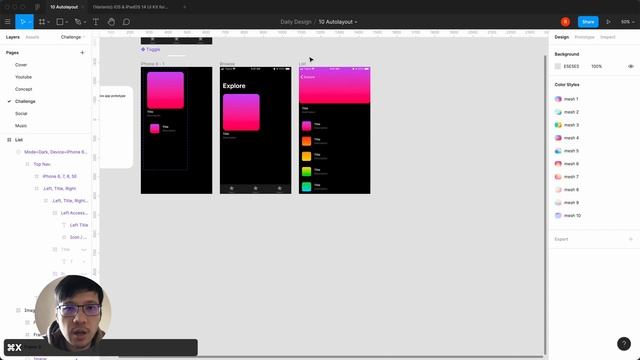Select the large gradient card in Explore frame
Viewport: 640px width, 360px height.
(241, 112)
